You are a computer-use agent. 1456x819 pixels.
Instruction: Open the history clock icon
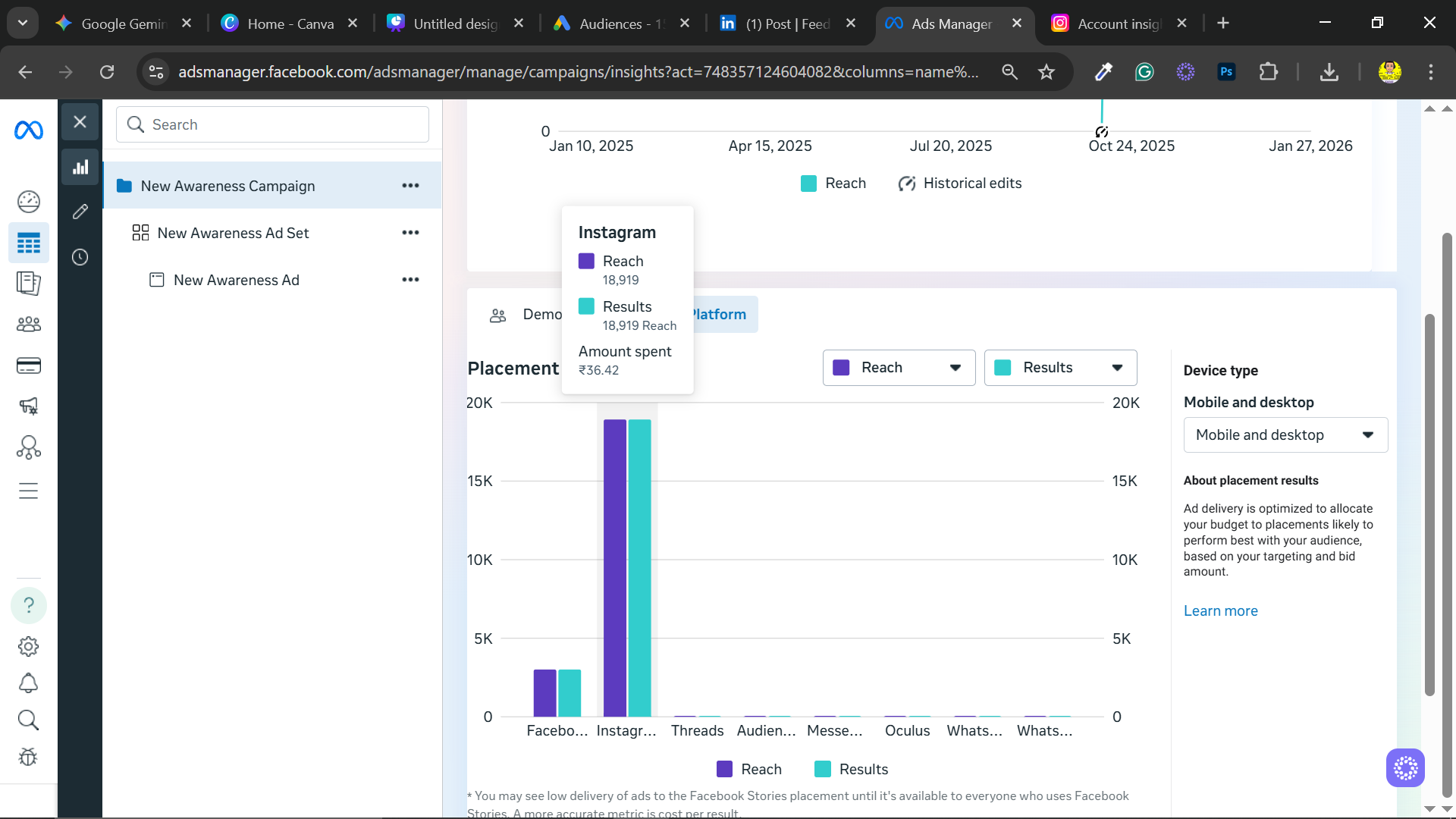(80, 257)
